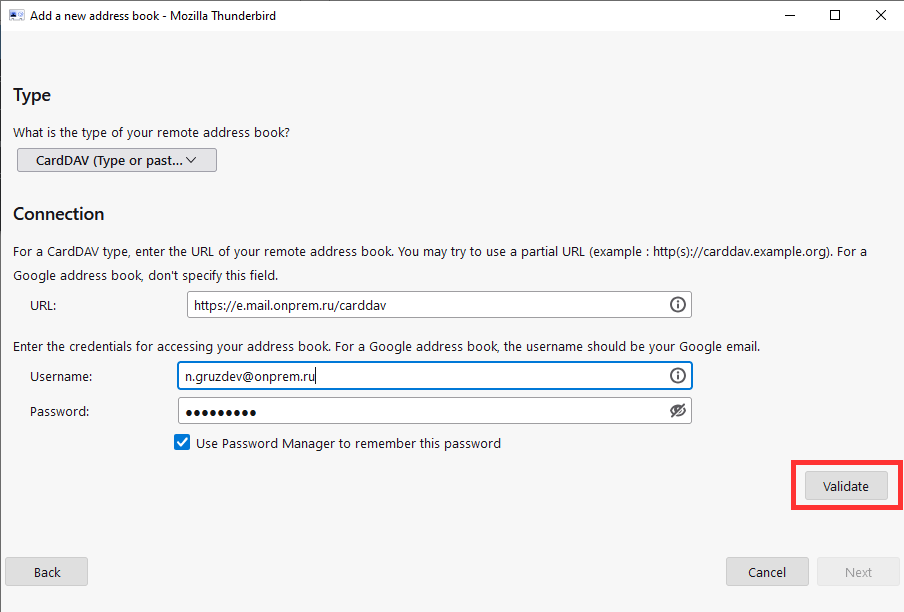Click the "Username:" field label
904x612 pixels.
tap(61, 376)
